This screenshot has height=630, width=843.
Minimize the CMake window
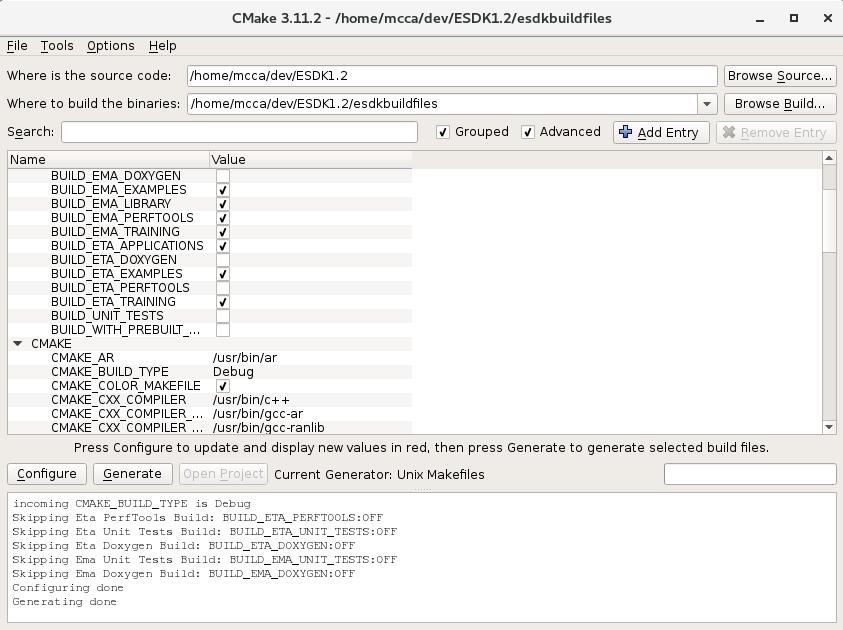point(760,19)
